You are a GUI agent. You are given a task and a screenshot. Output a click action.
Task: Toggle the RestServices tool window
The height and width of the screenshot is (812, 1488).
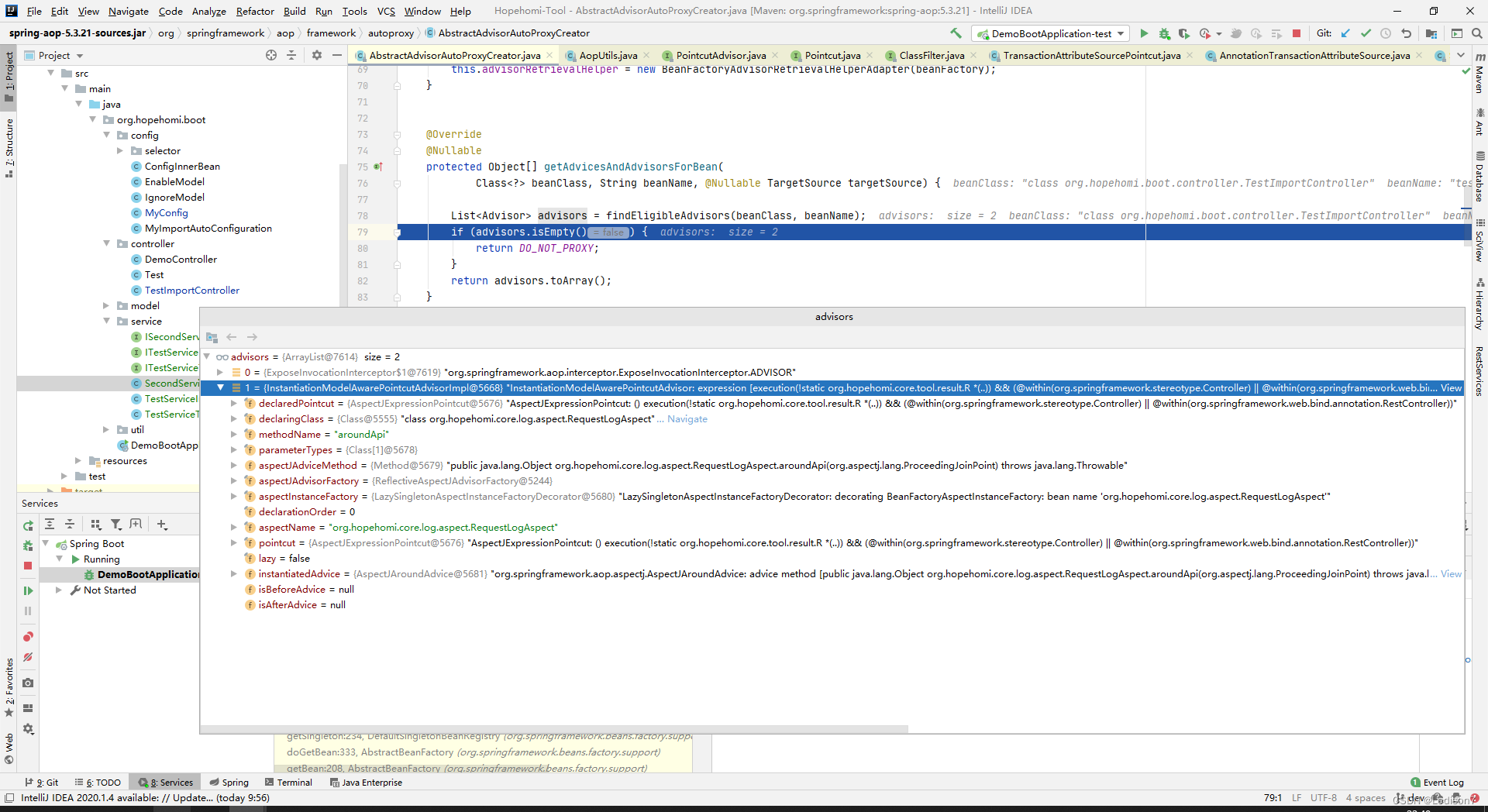click(x=1479, y=371)
